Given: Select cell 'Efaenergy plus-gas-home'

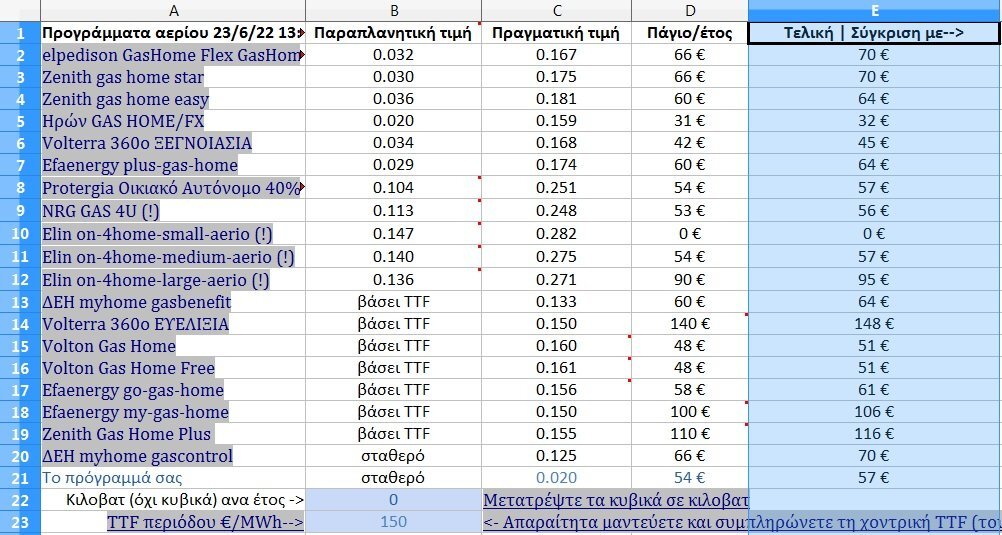Looking at the screenshot, I should (x=173, y=165).
